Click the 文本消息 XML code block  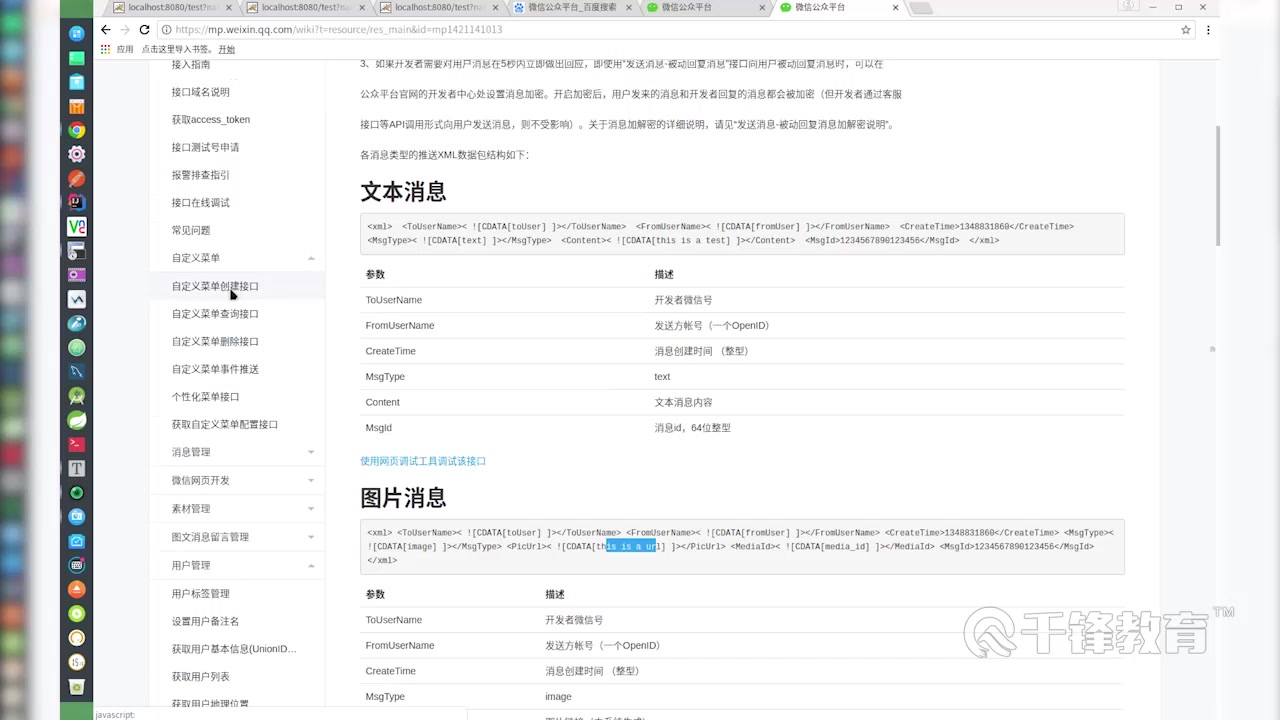742,234
